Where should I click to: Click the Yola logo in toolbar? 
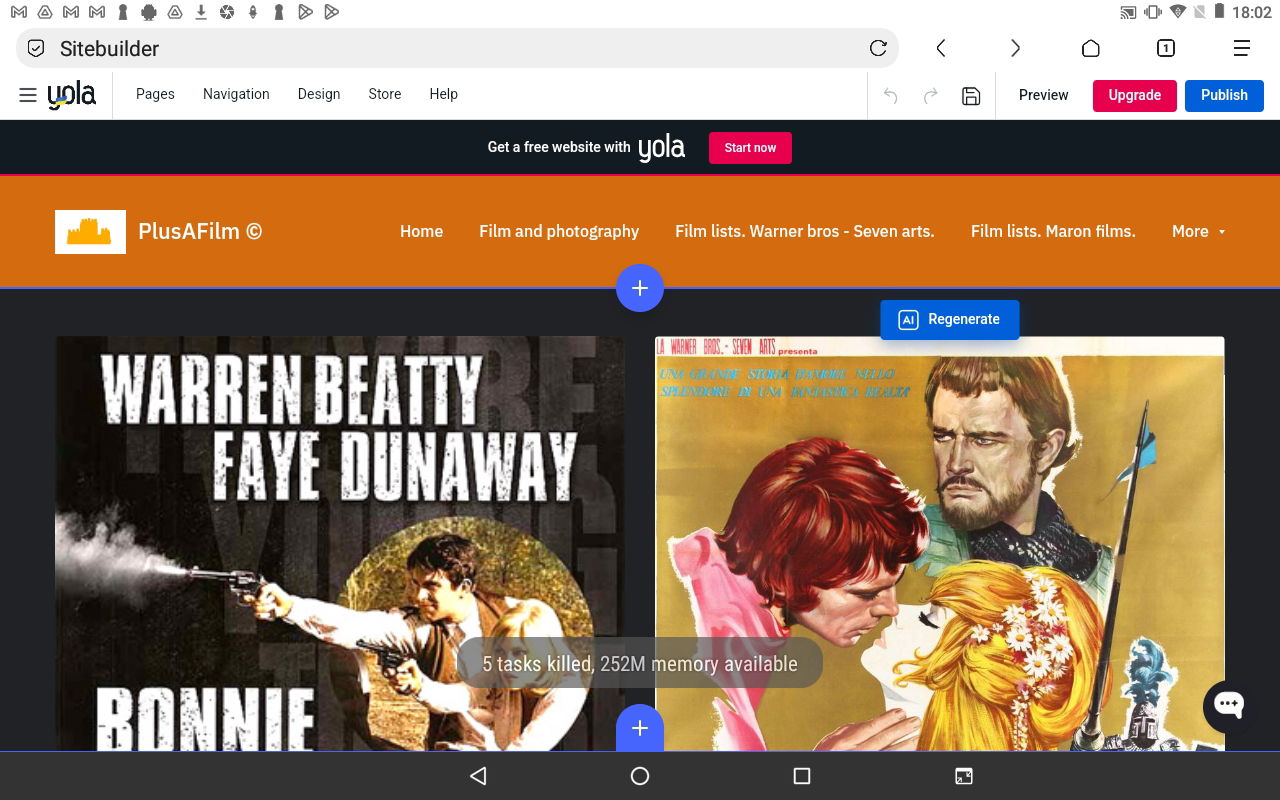[x=72, y=95]
